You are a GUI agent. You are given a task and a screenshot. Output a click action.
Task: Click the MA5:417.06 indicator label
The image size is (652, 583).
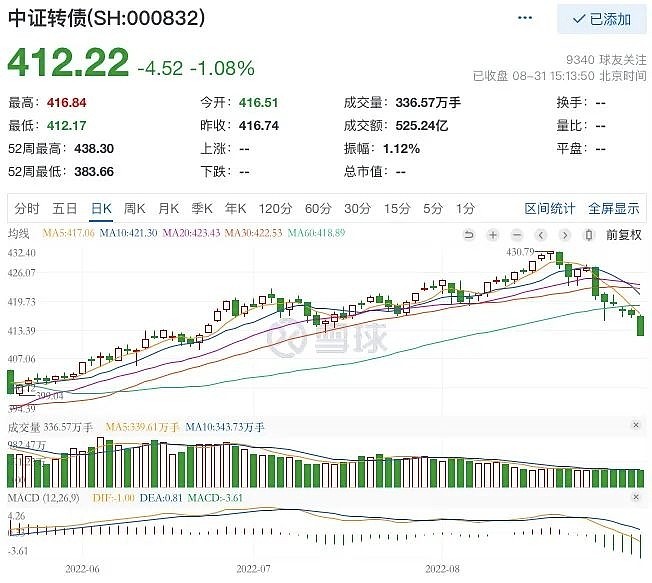[69, 233]
